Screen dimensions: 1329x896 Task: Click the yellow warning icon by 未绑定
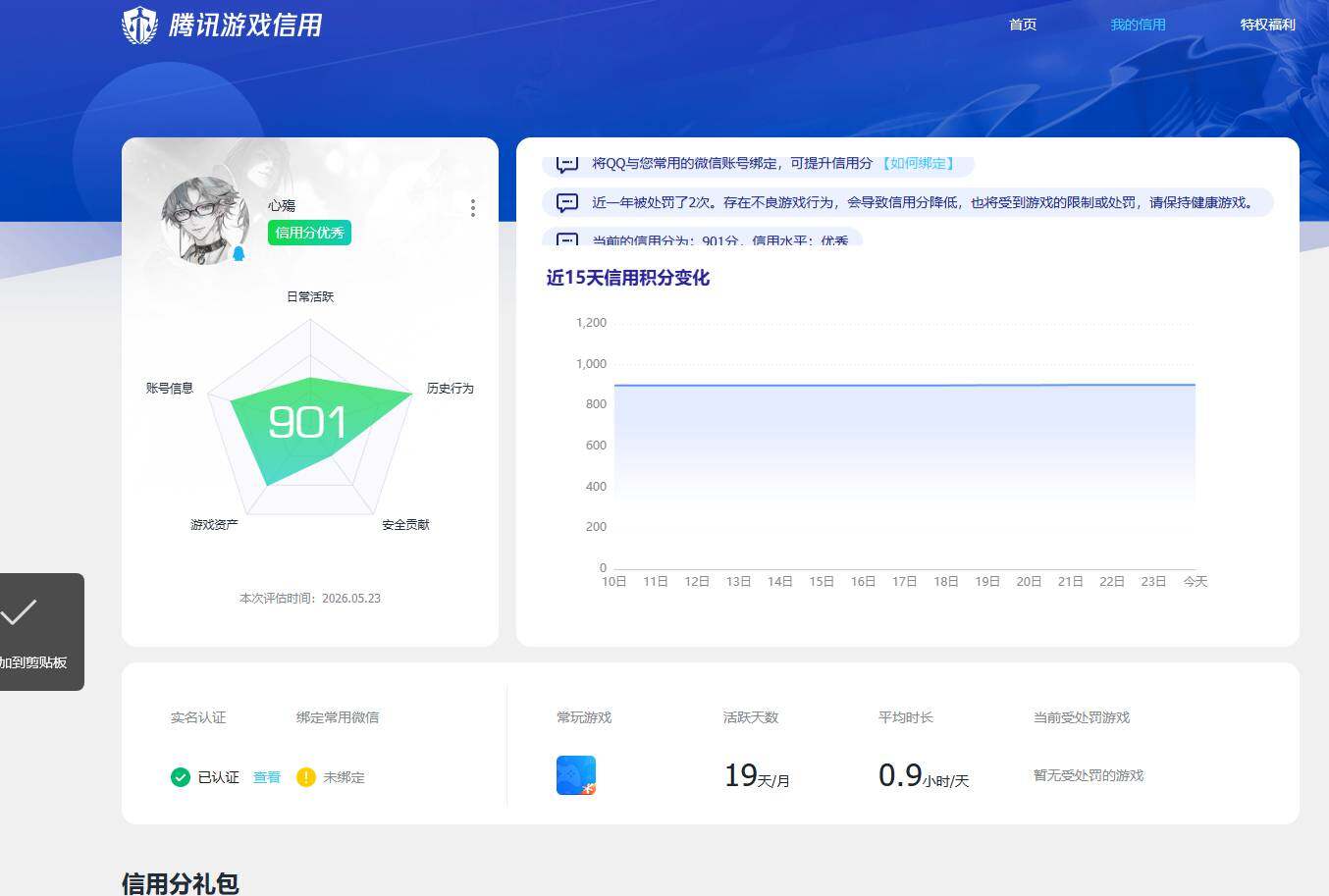coord(306,777)
